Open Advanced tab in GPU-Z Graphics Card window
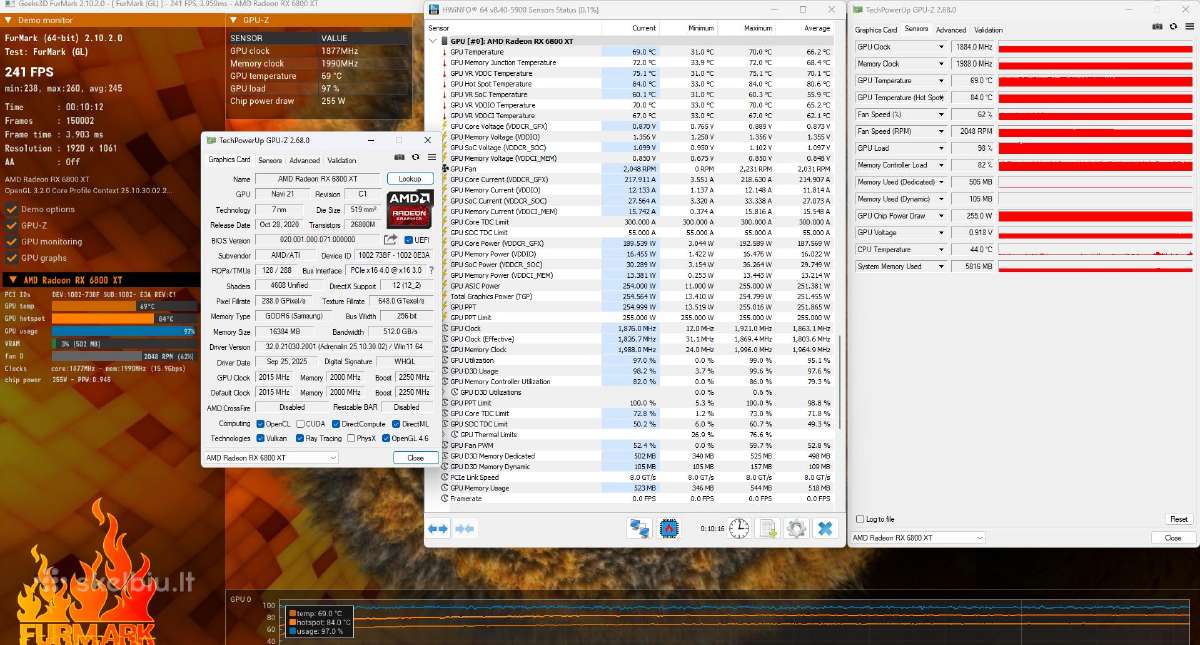 click(304, 160)
